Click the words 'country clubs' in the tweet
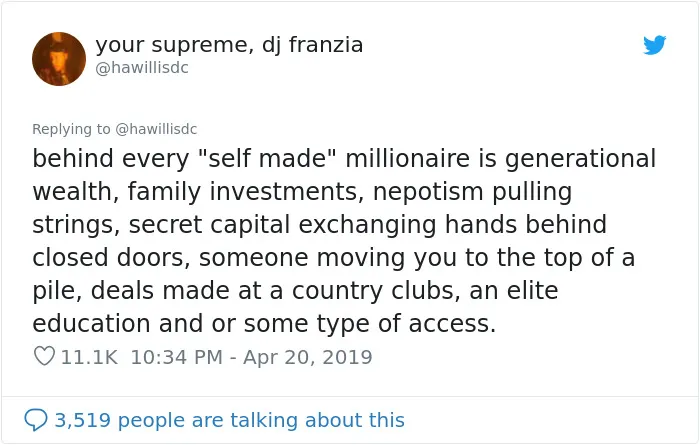Image resolution: width=700 pixels, height=445 pixels. coord(376,291)
